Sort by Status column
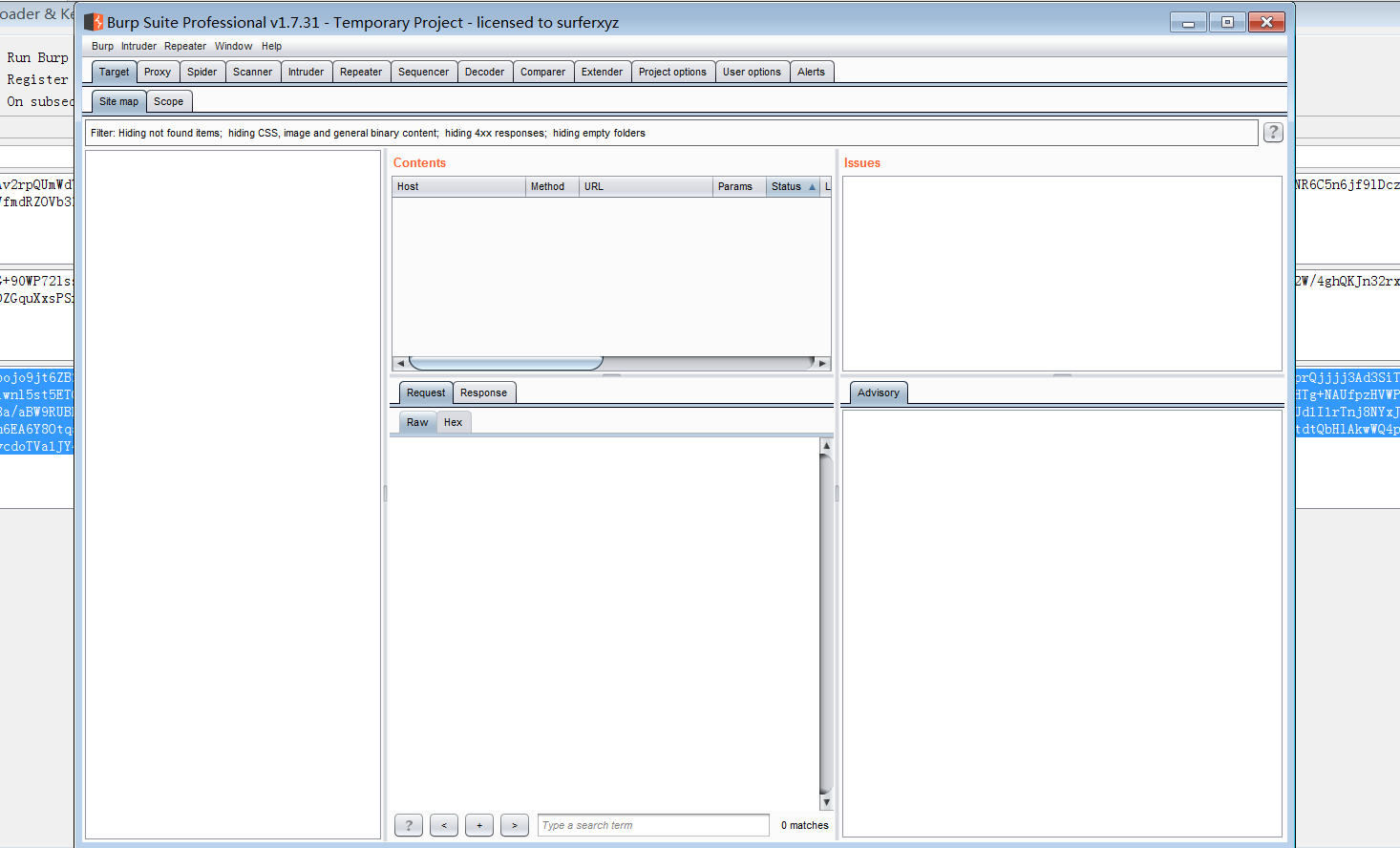 (x=794, y=186)
